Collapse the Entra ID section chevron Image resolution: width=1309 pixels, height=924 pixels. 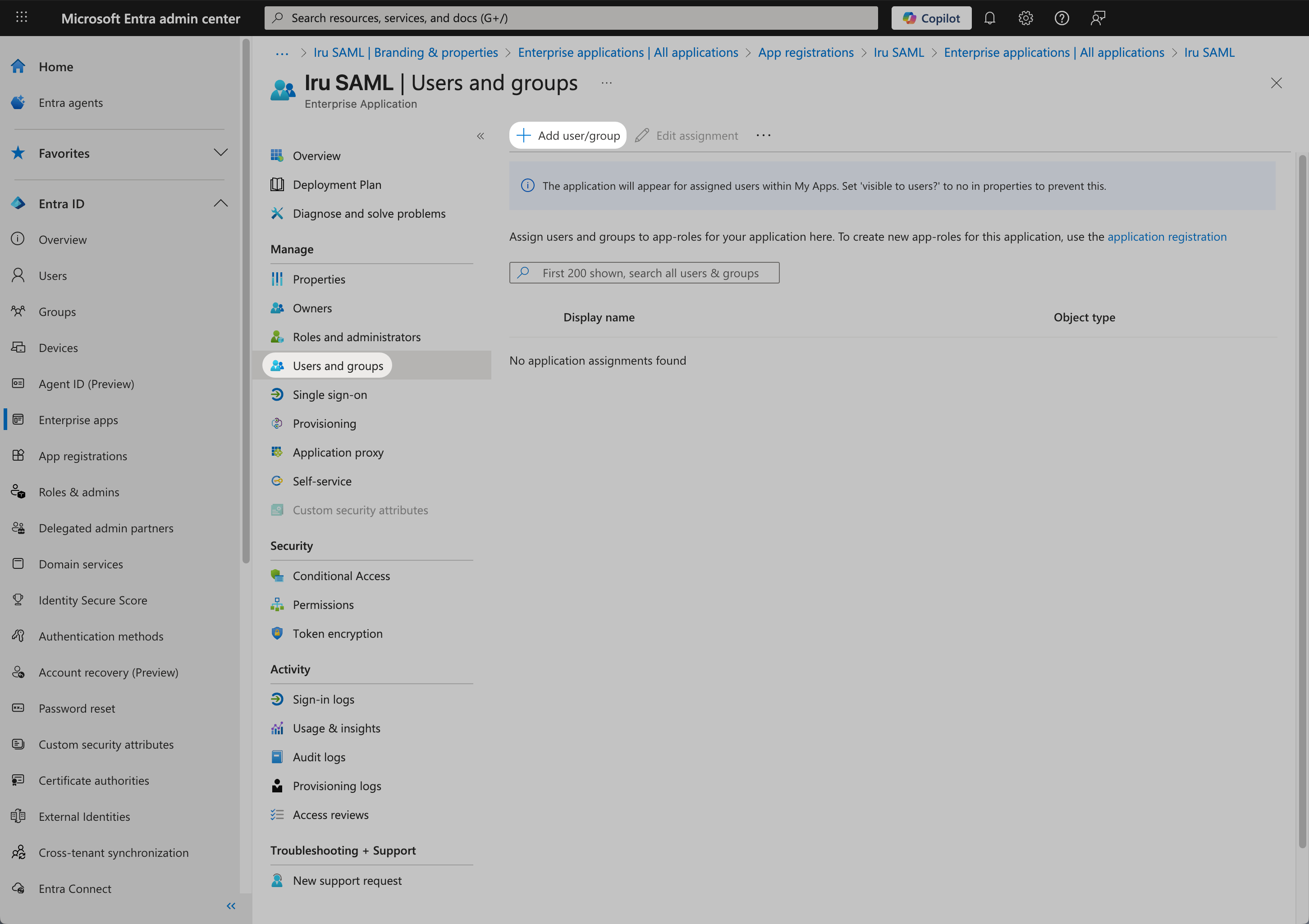pyautogui.click(x=220, y=203)
